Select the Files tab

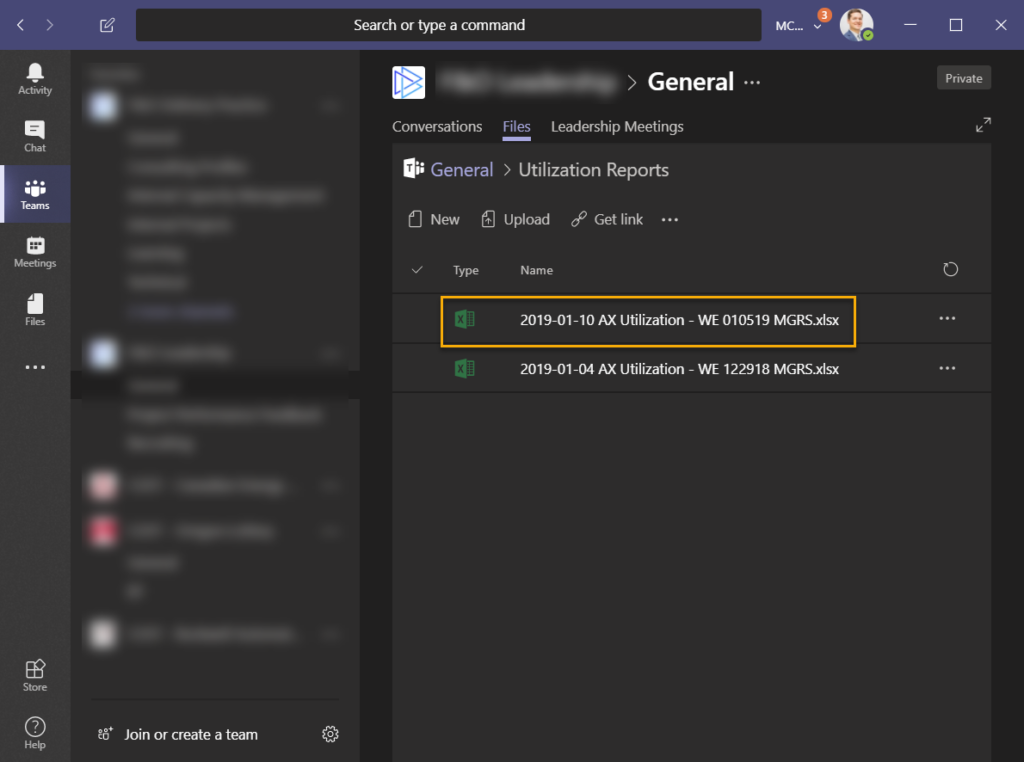pos(516,127)
